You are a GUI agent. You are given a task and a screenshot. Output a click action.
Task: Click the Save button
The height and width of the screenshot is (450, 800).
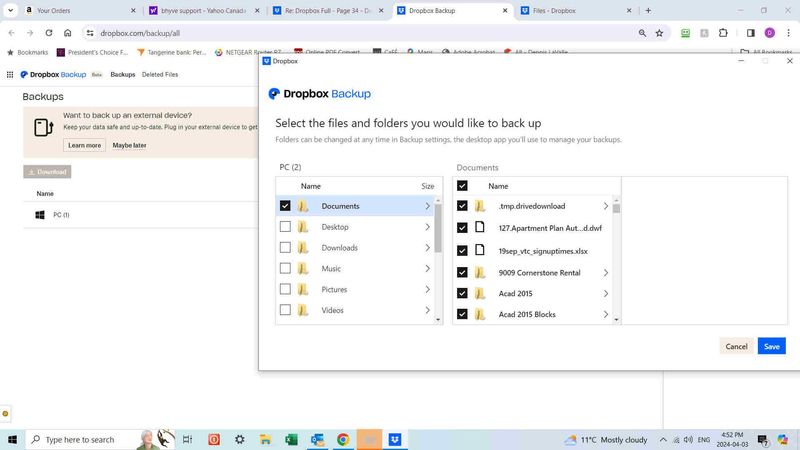pyautogui.click(x=771, y=346)
